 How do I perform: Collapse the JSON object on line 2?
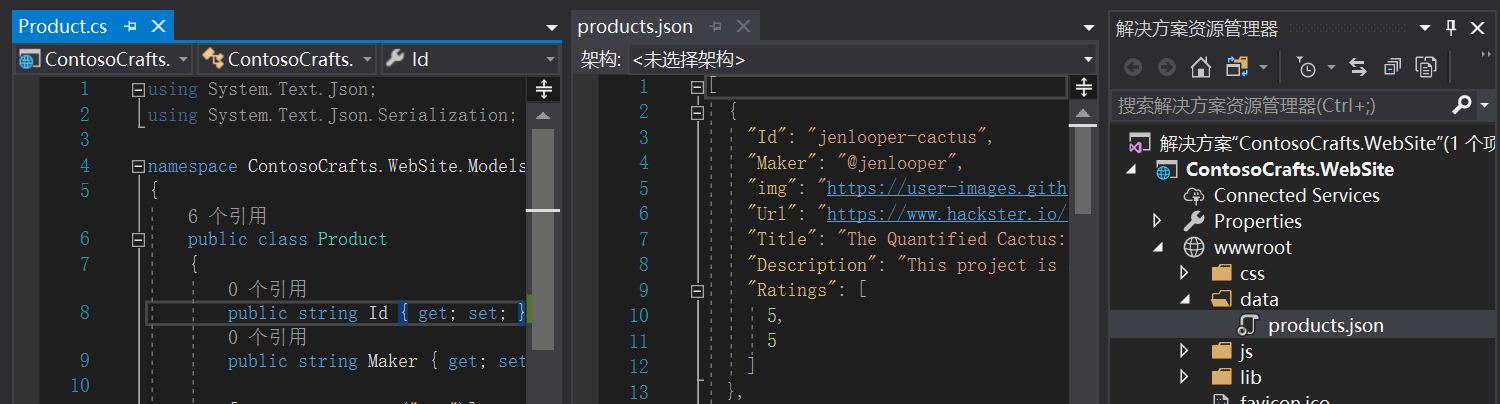(698, 112)
